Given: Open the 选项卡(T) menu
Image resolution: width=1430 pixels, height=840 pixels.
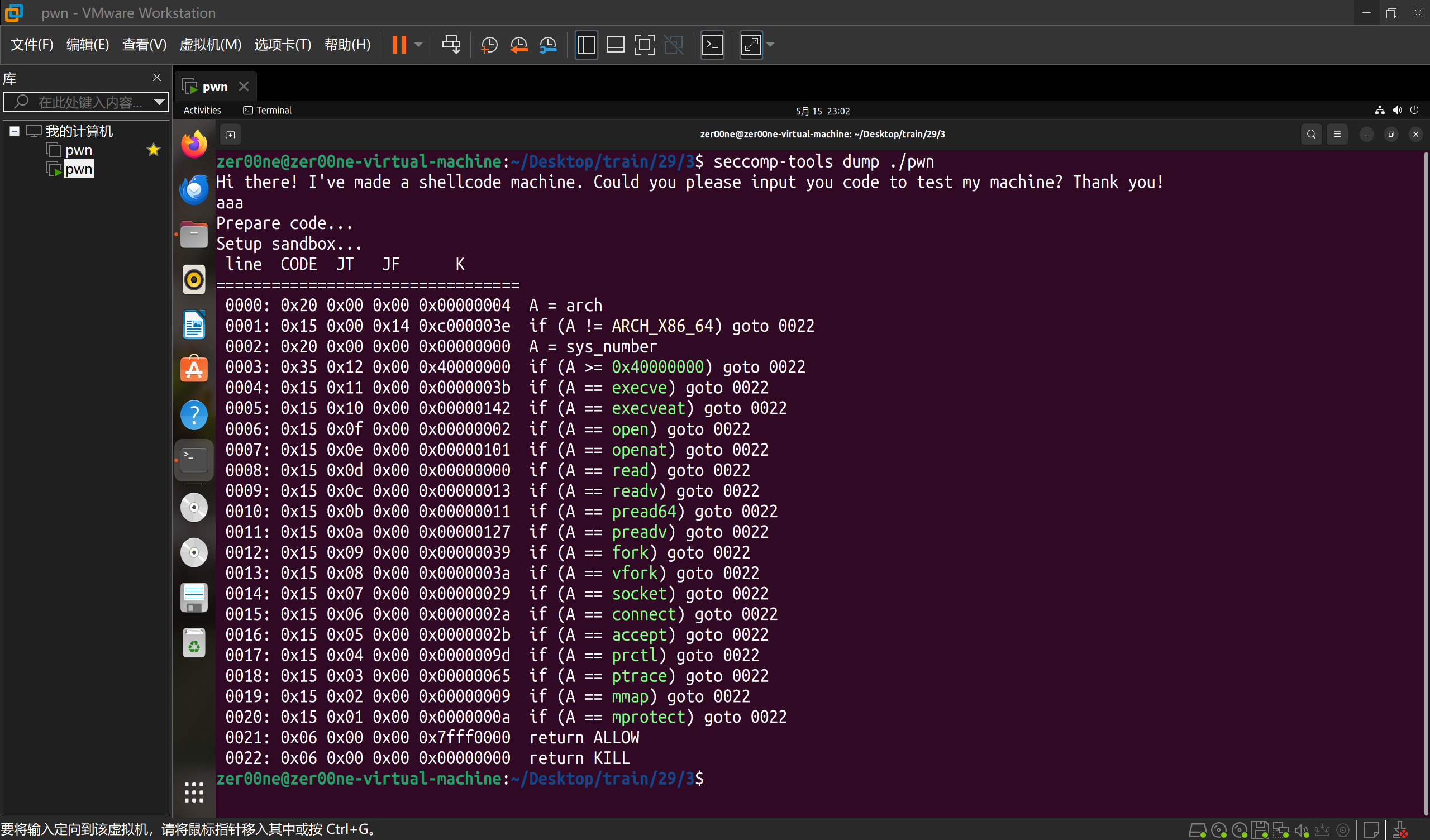Looking at the screenshot, I should tap(283, 44).
